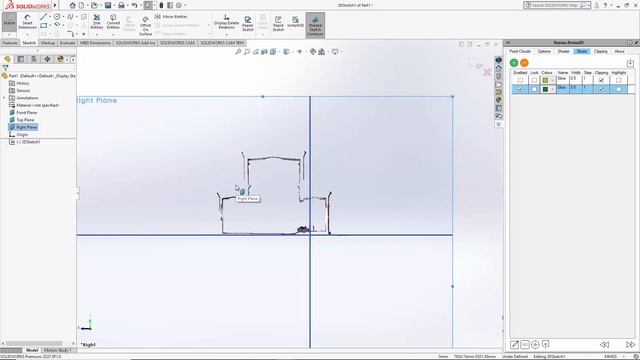The width and height of the screenshot is (640, 360).
Task: Click the New document icon
Action: click(x=82, y=5)
